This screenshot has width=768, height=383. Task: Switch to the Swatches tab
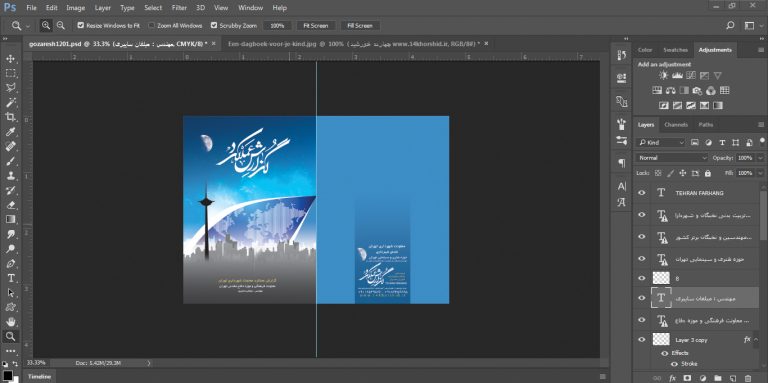[x=675, y=50]
